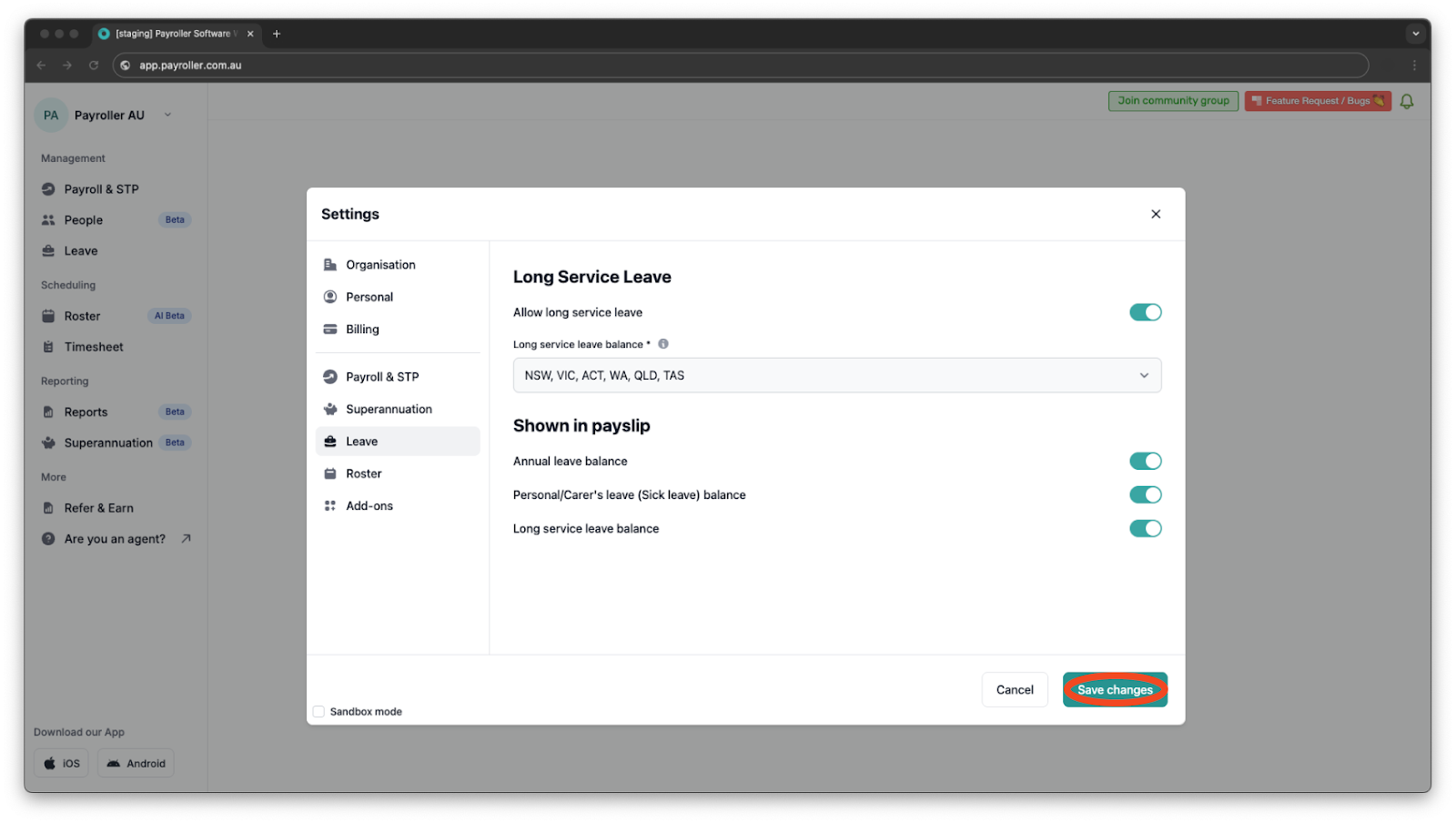Switch to the Organisation settings tab
The width and height of the screenshot is (1456, 823).
coord(379,264)
